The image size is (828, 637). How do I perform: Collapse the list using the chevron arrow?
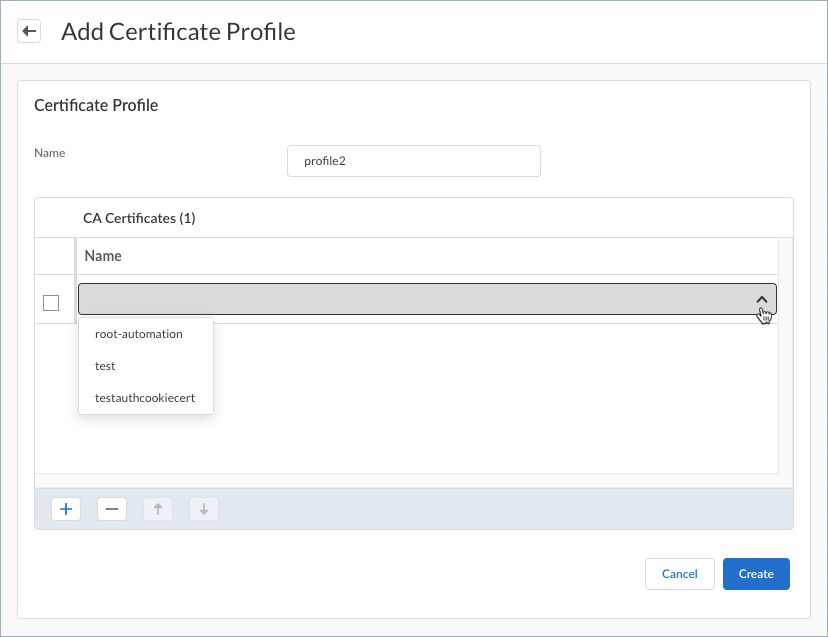[761, 299]
